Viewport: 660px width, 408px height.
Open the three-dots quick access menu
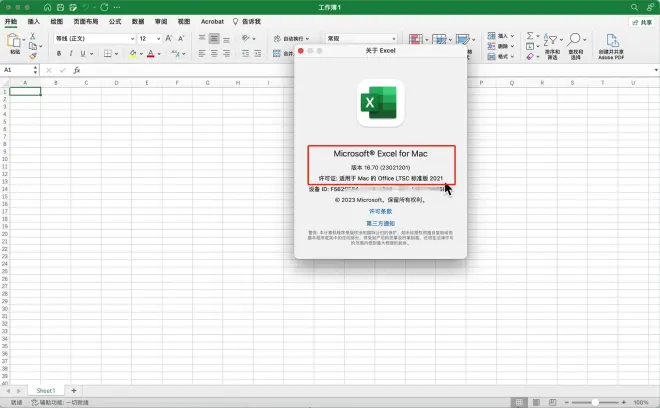pyautogui.click(x=117, y=7)
